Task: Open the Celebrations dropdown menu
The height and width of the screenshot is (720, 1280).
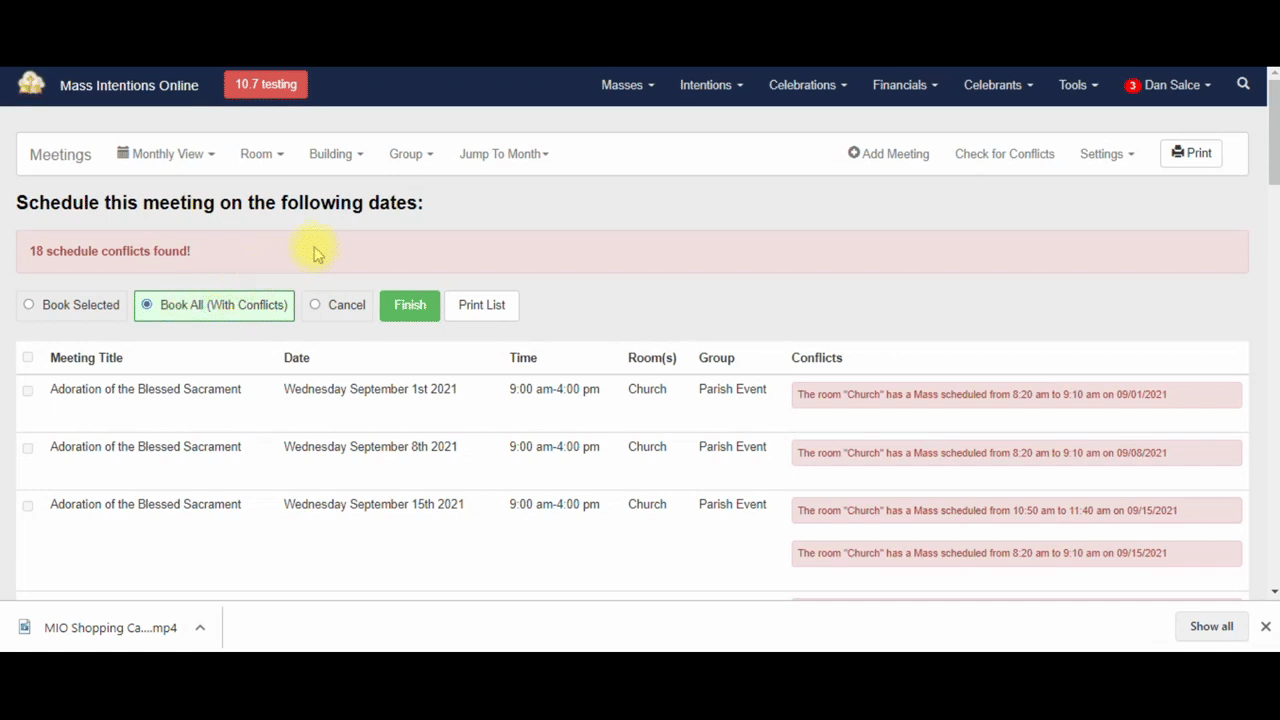Action: point(808,85)
